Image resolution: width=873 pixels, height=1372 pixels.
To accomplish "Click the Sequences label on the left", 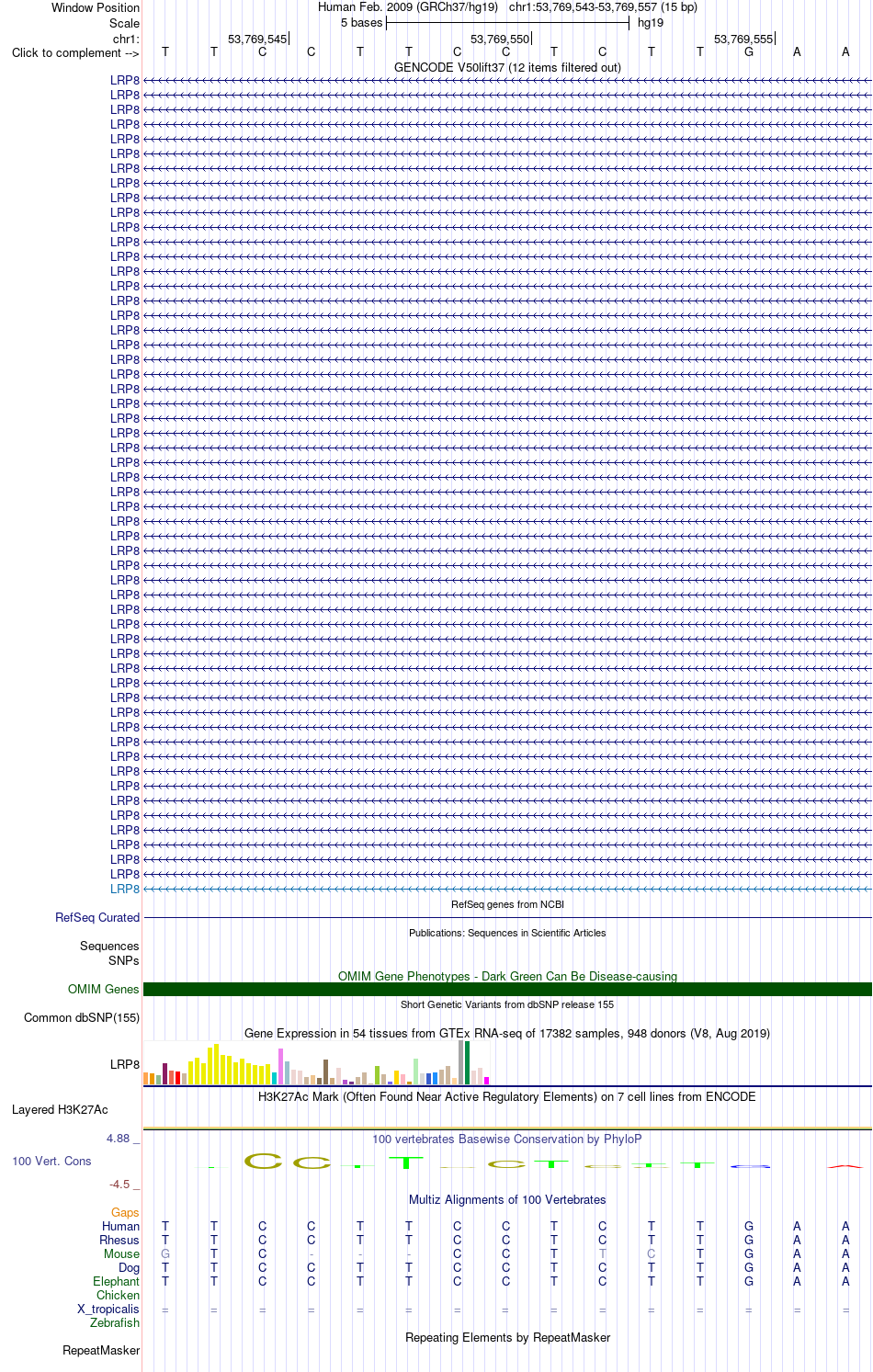I will (x=109, y=946).
